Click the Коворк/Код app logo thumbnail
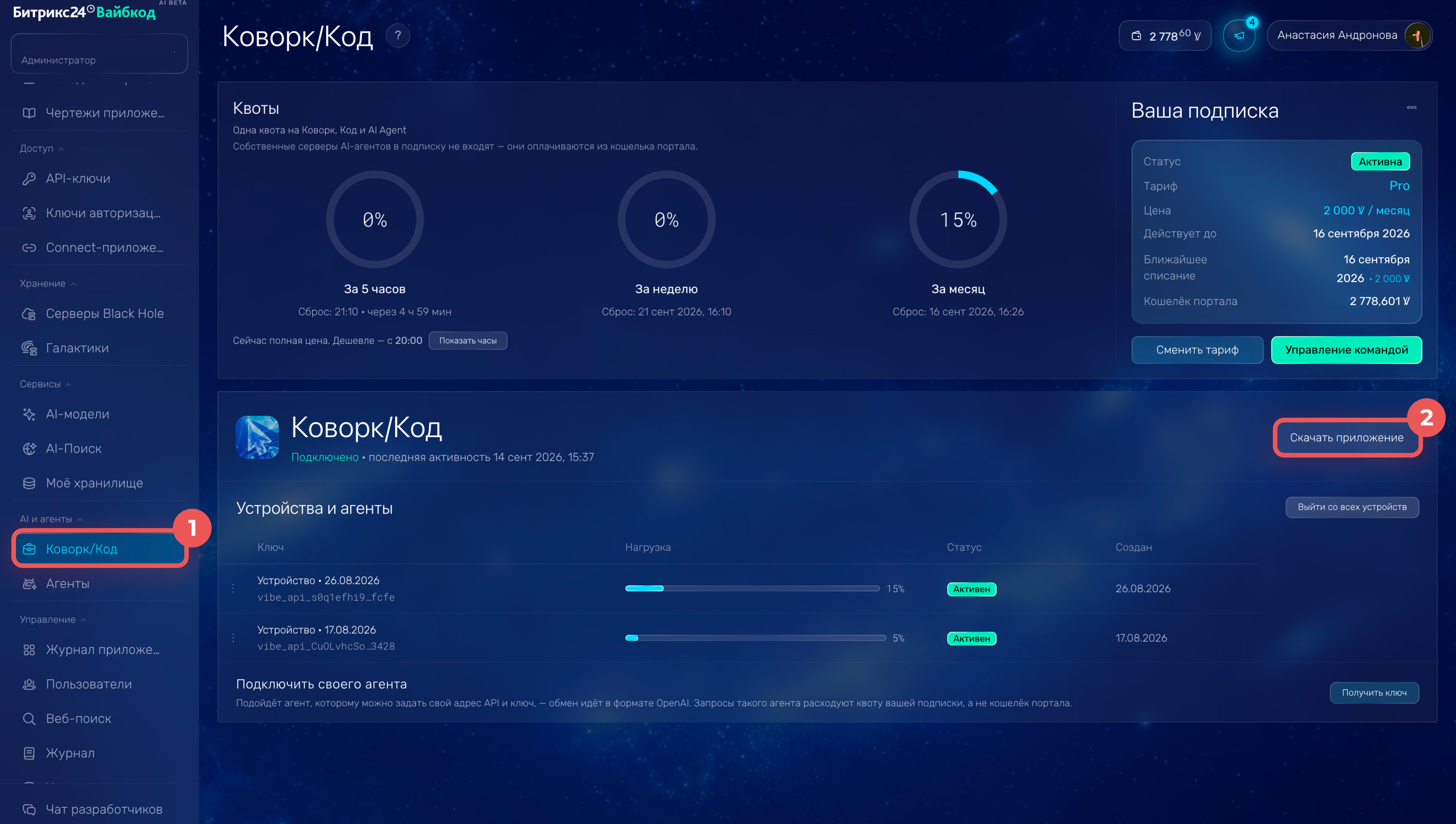 tap(257, 437)
